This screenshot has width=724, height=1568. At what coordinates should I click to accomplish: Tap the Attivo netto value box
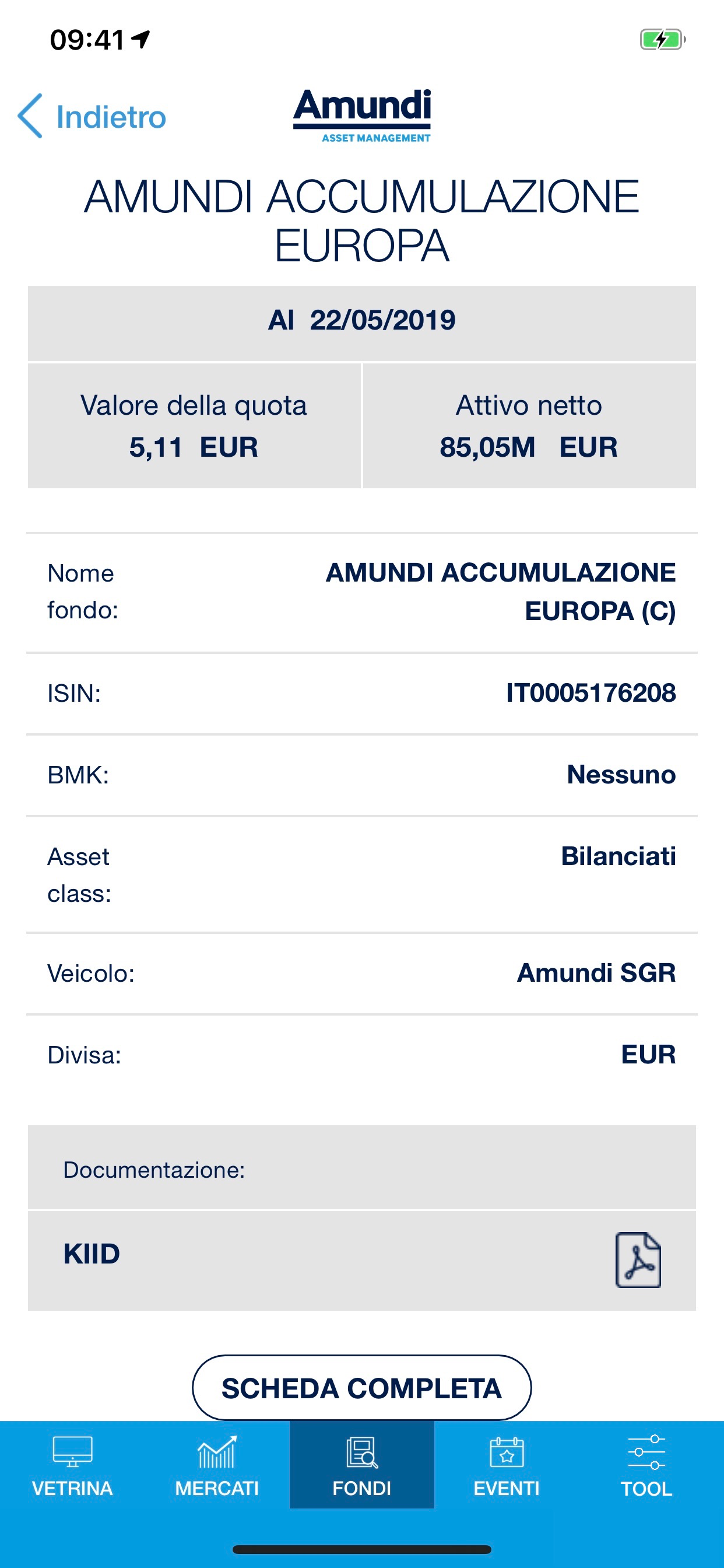tap(529, 426)
